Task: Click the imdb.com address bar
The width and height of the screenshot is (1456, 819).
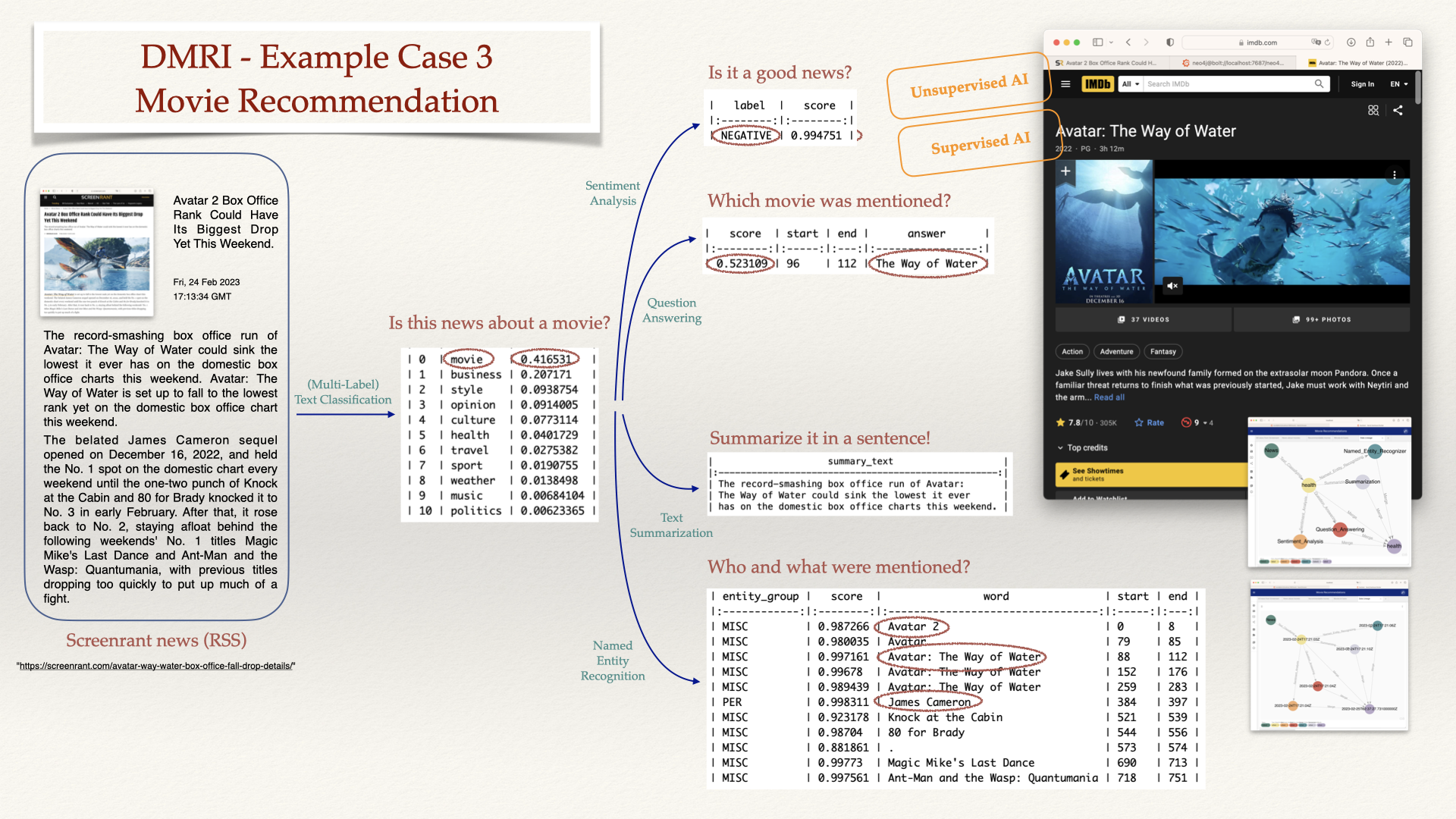Action: click(x=1257, y=42)
